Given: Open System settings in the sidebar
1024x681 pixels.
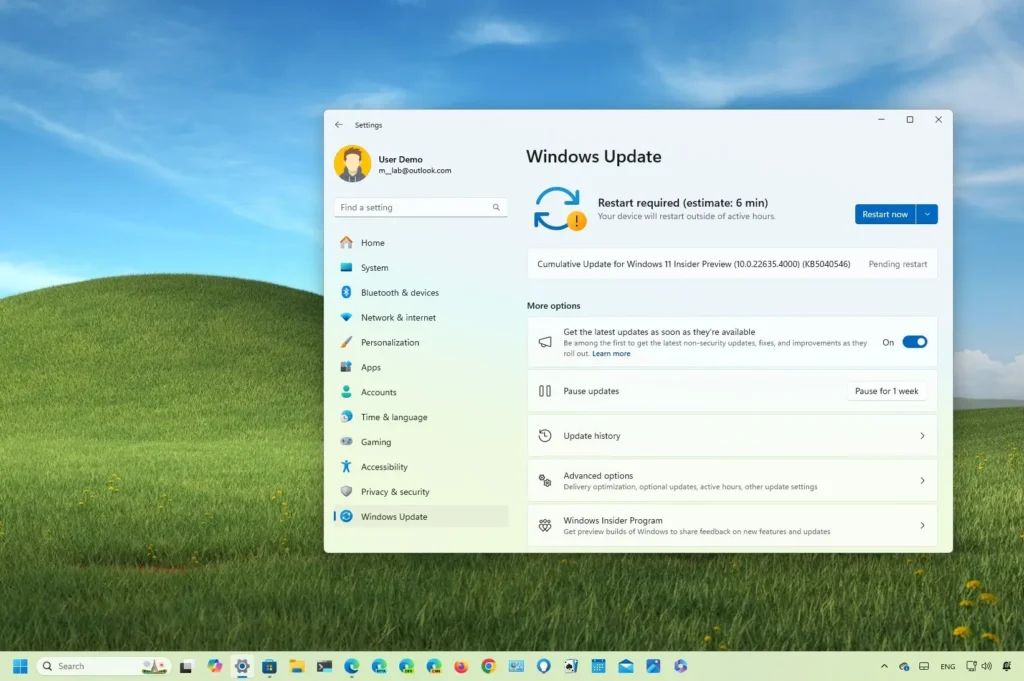Looking at the screenshot, I should (x=421, y=268).
